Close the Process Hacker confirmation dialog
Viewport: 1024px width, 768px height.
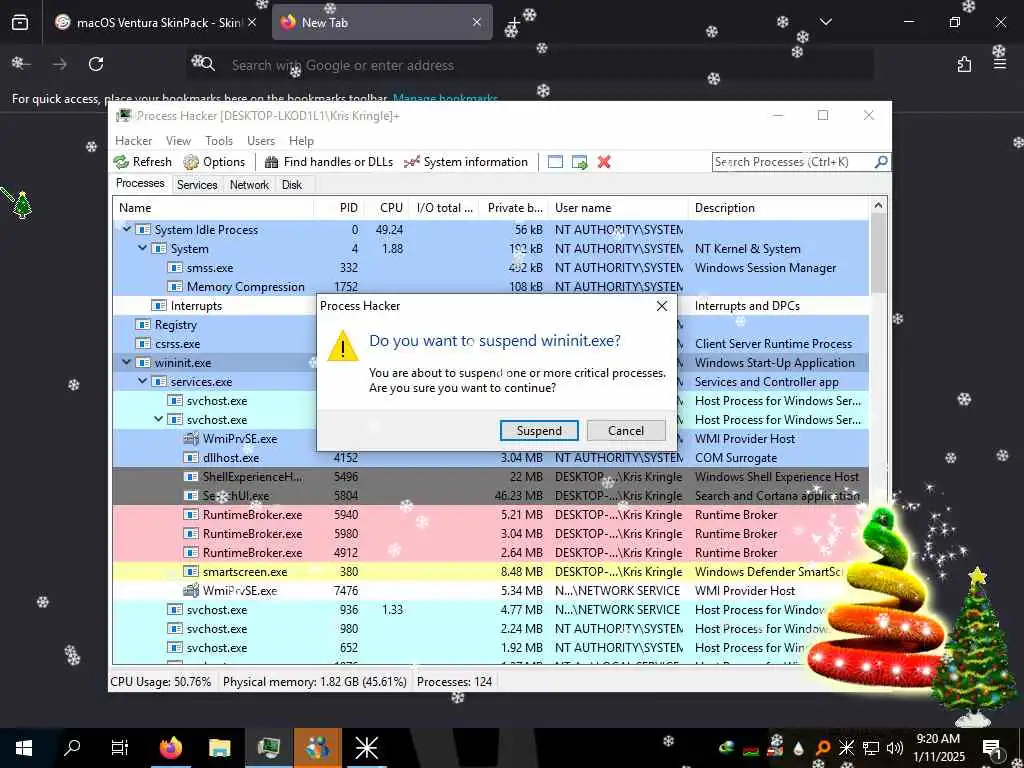coord(662,306)
